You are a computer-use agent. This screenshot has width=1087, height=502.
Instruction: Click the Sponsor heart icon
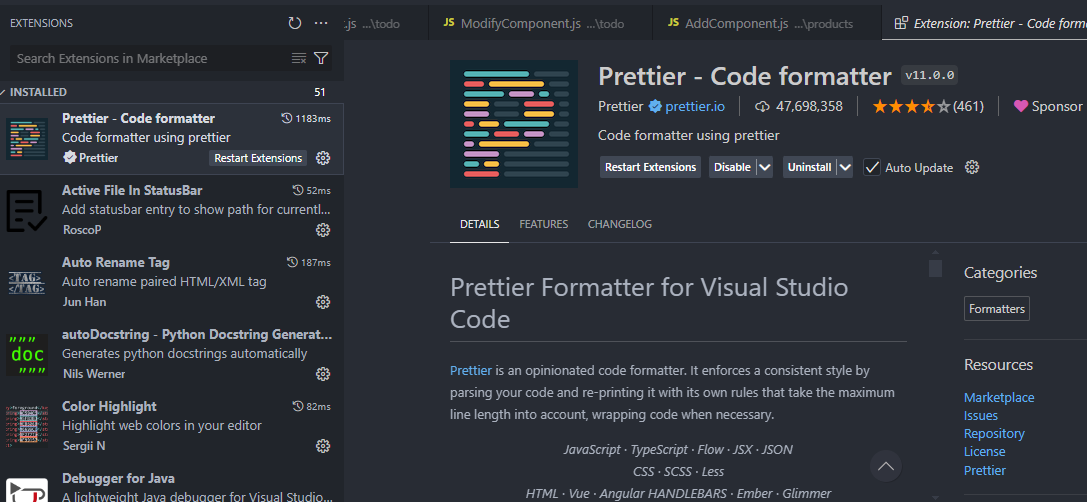(x=1020, y=106)
